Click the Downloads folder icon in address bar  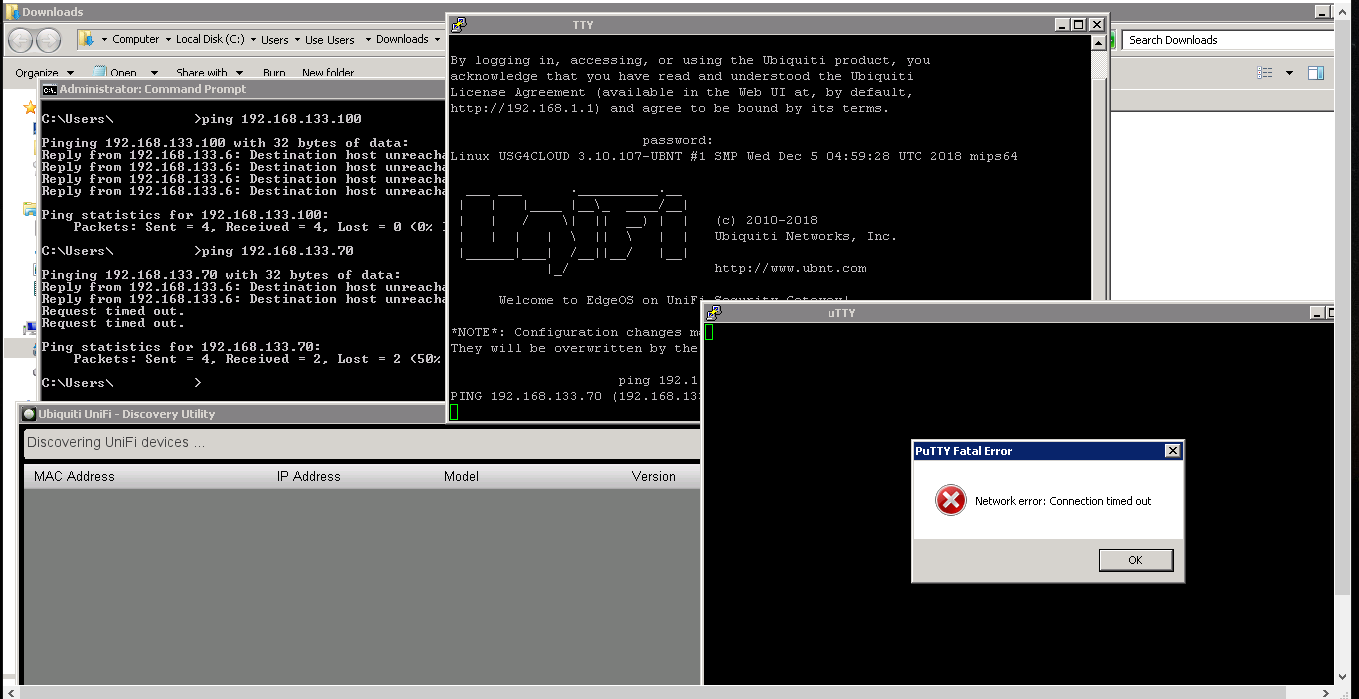tap(87, 40)
